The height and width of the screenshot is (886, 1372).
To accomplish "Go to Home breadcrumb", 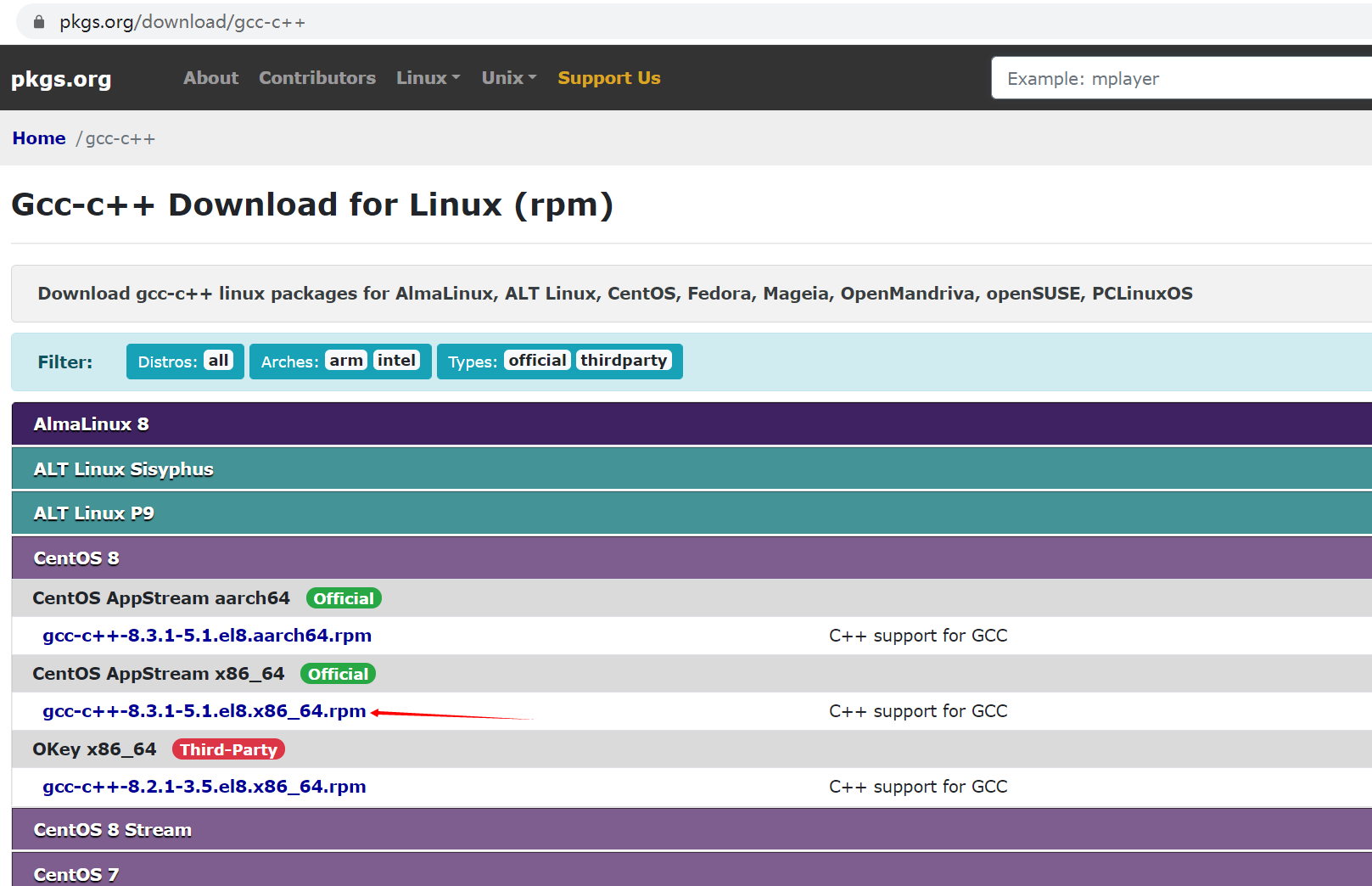I will 39,138.
